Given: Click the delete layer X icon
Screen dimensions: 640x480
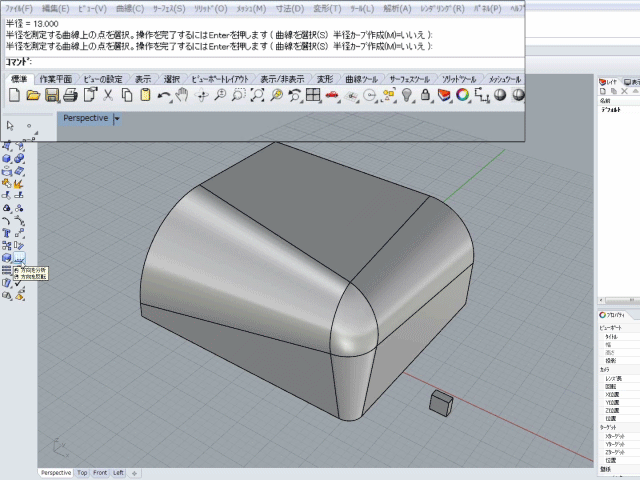Looking at the screenshot, I should [624, 91].
